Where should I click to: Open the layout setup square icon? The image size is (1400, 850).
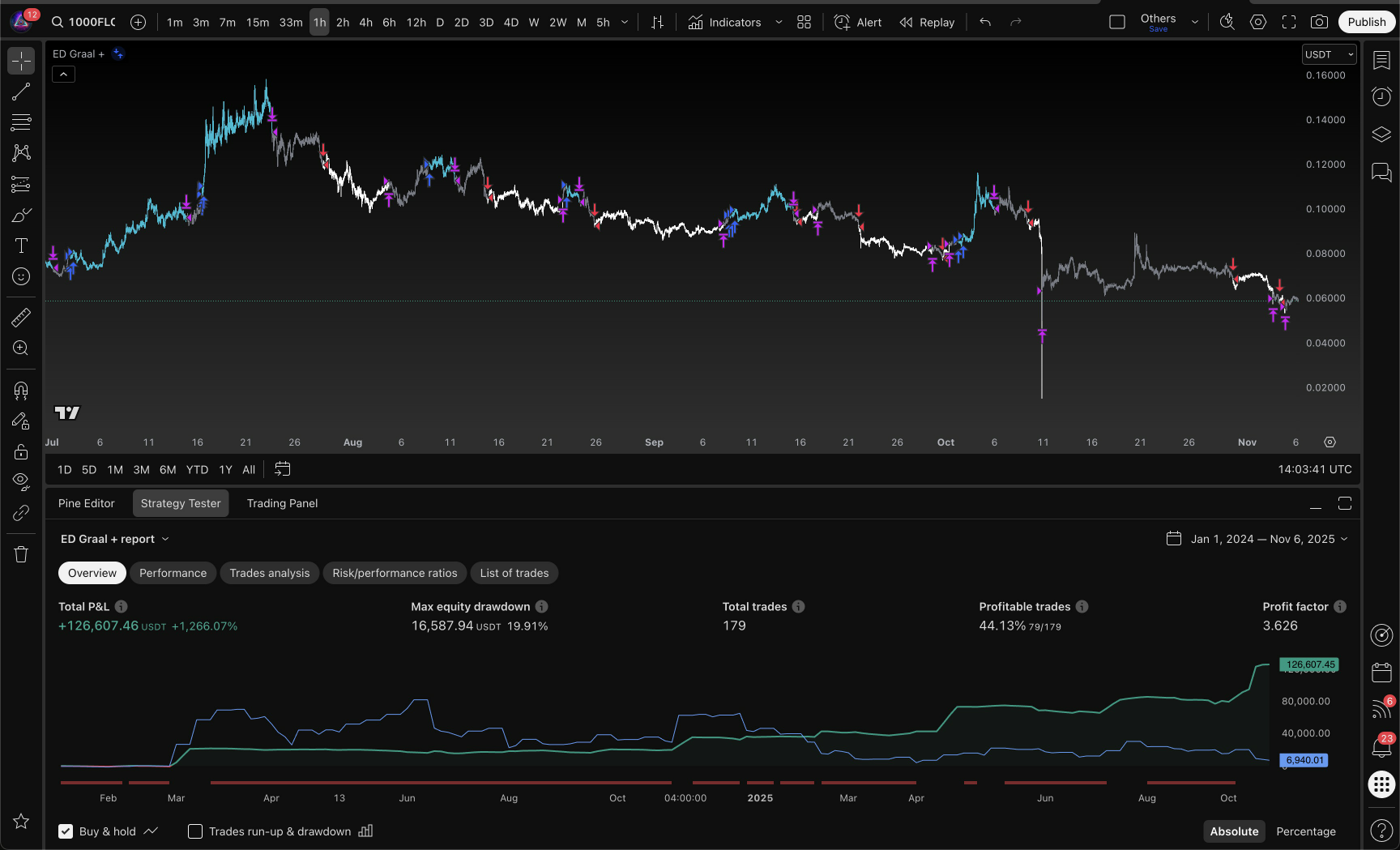pyautogui.click(x=1117, y=23)
